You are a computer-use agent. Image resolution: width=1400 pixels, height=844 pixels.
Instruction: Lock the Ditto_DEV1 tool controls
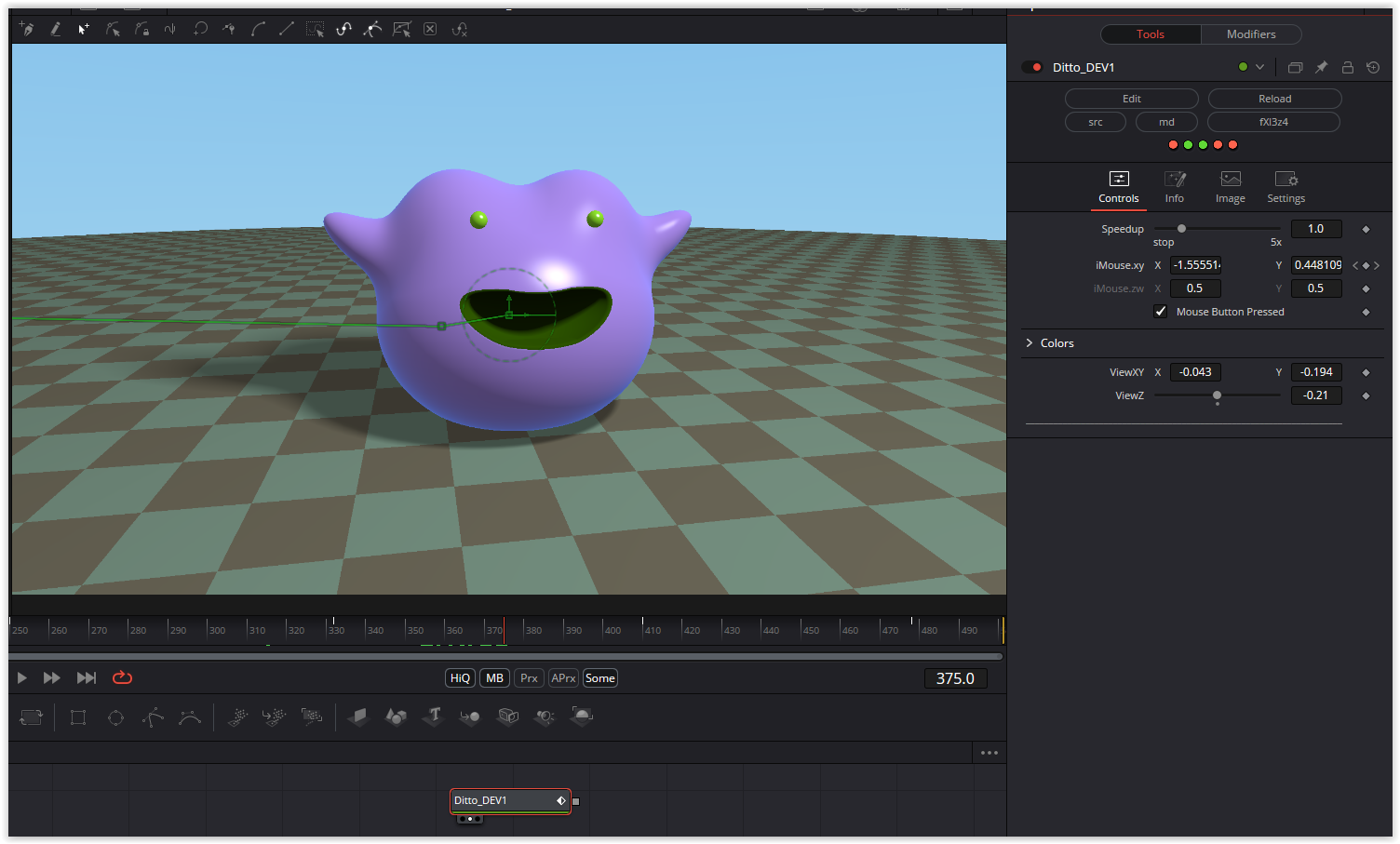point(1347,67)
